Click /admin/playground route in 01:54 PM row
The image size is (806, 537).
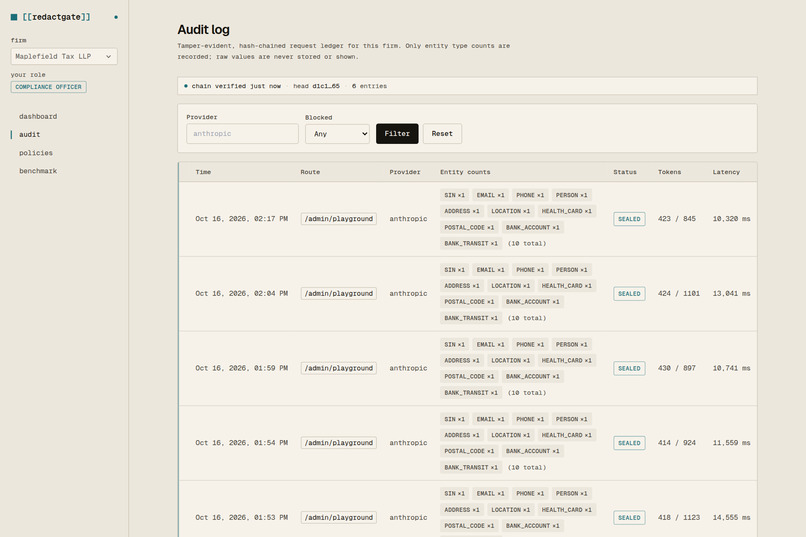pos(339,442)
